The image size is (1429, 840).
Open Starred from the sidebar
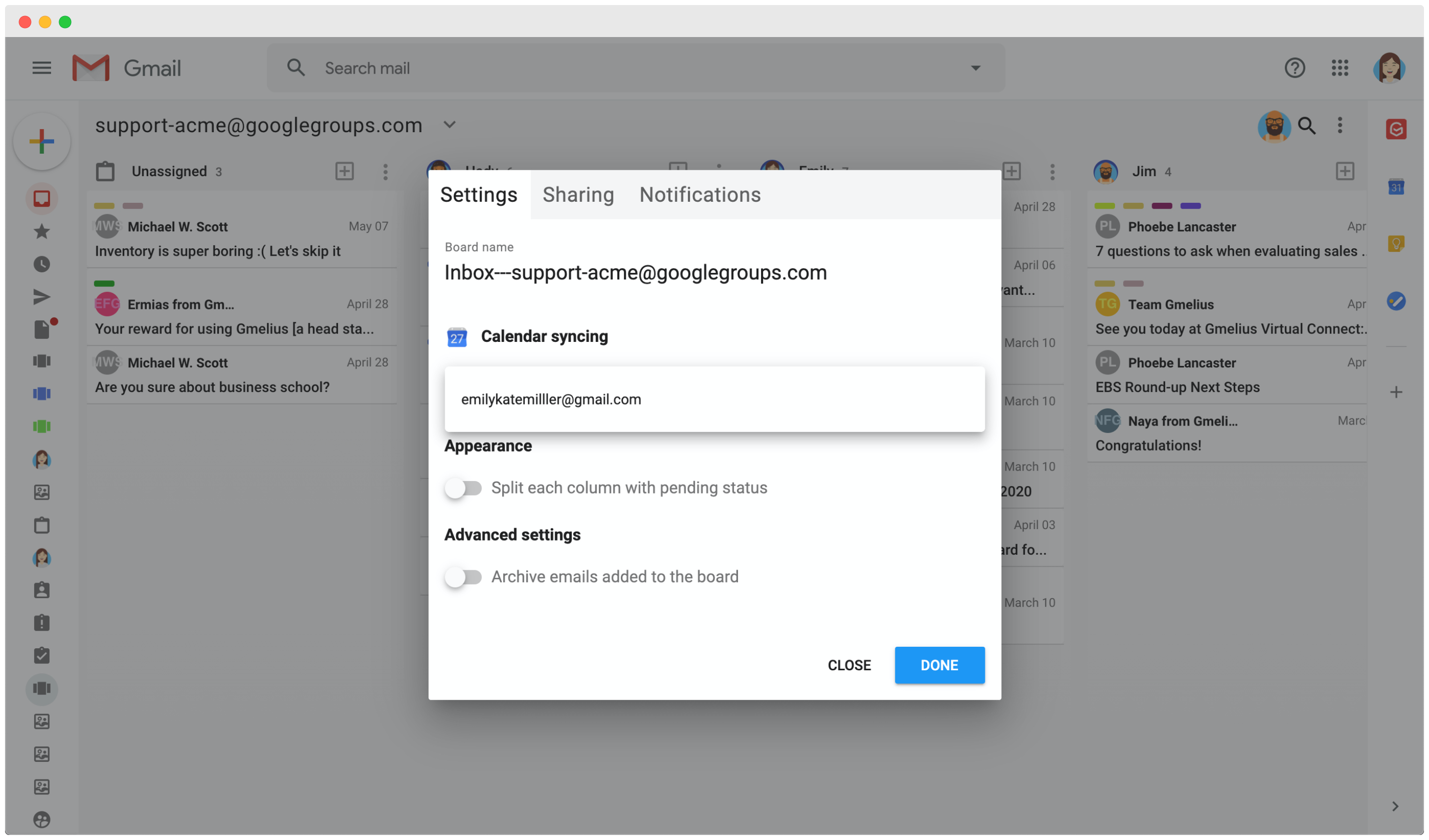coord(42,231)
